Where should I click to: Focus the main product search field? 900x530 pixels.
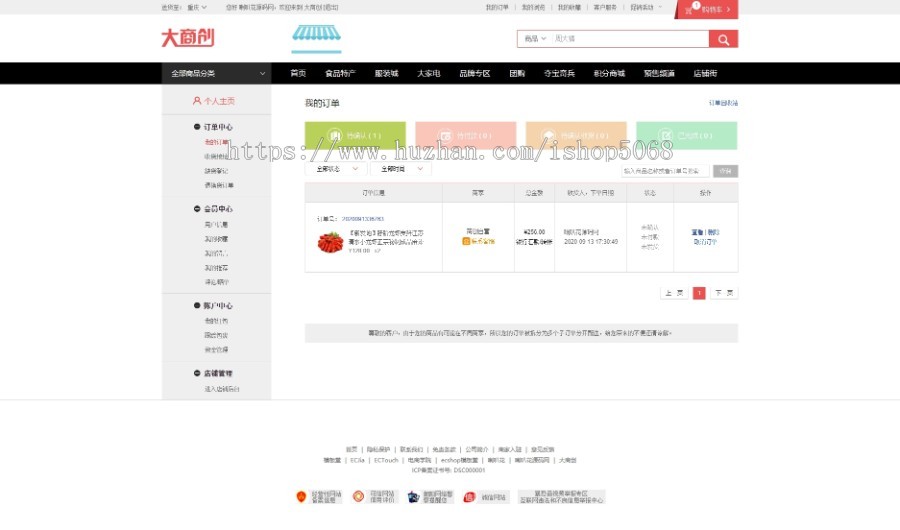click(629, 39)
